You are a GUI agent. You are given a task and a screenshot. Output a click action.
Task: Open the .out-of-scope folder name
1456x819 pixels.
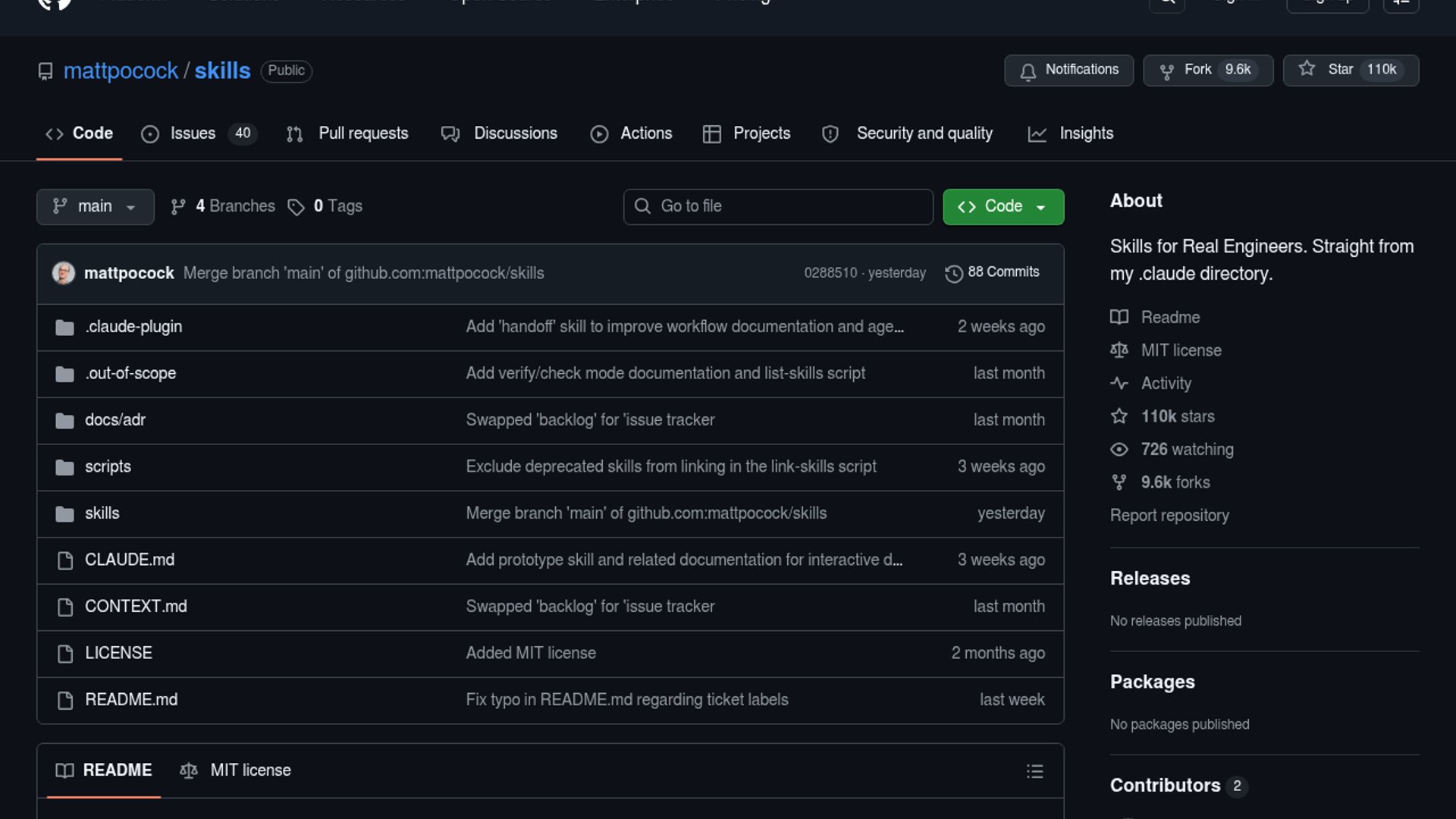point(130,373)
